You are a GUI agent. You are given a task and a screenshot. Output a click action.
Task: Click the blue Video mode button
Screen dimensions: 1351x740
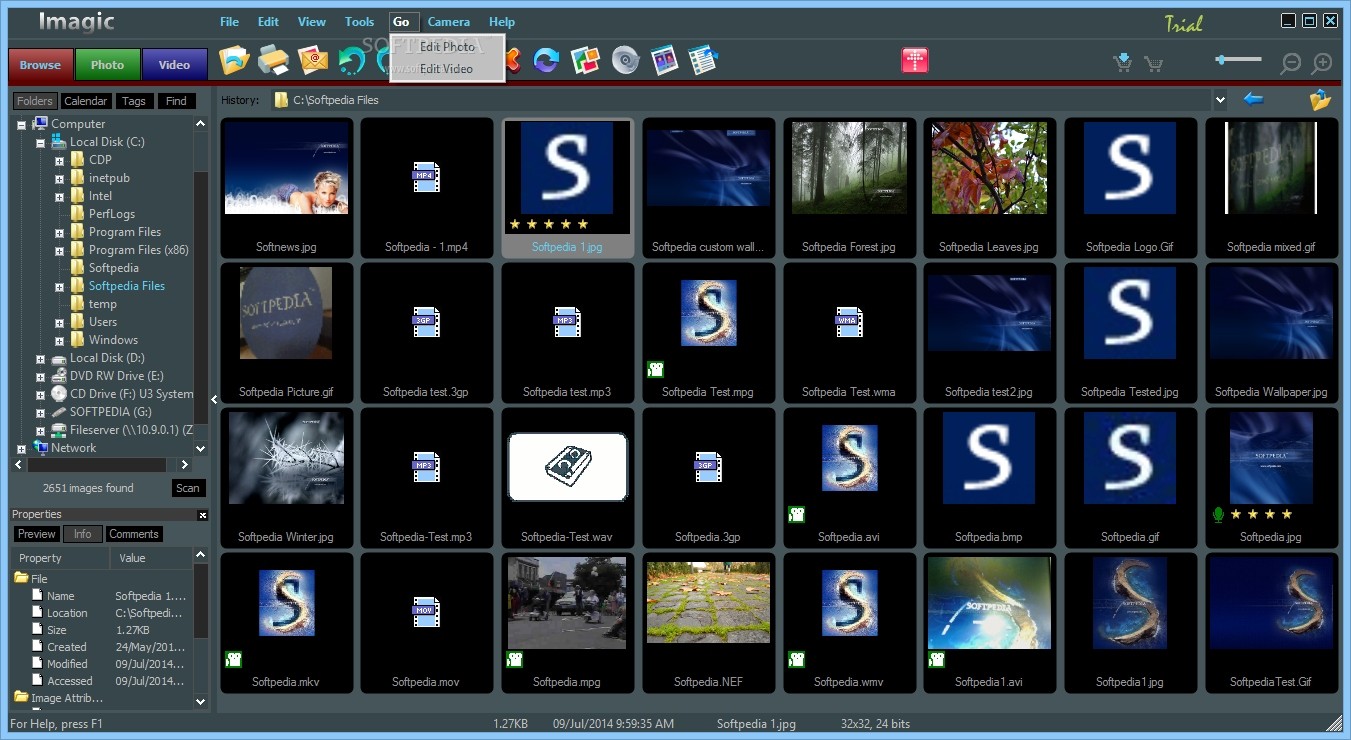(174, 65)
